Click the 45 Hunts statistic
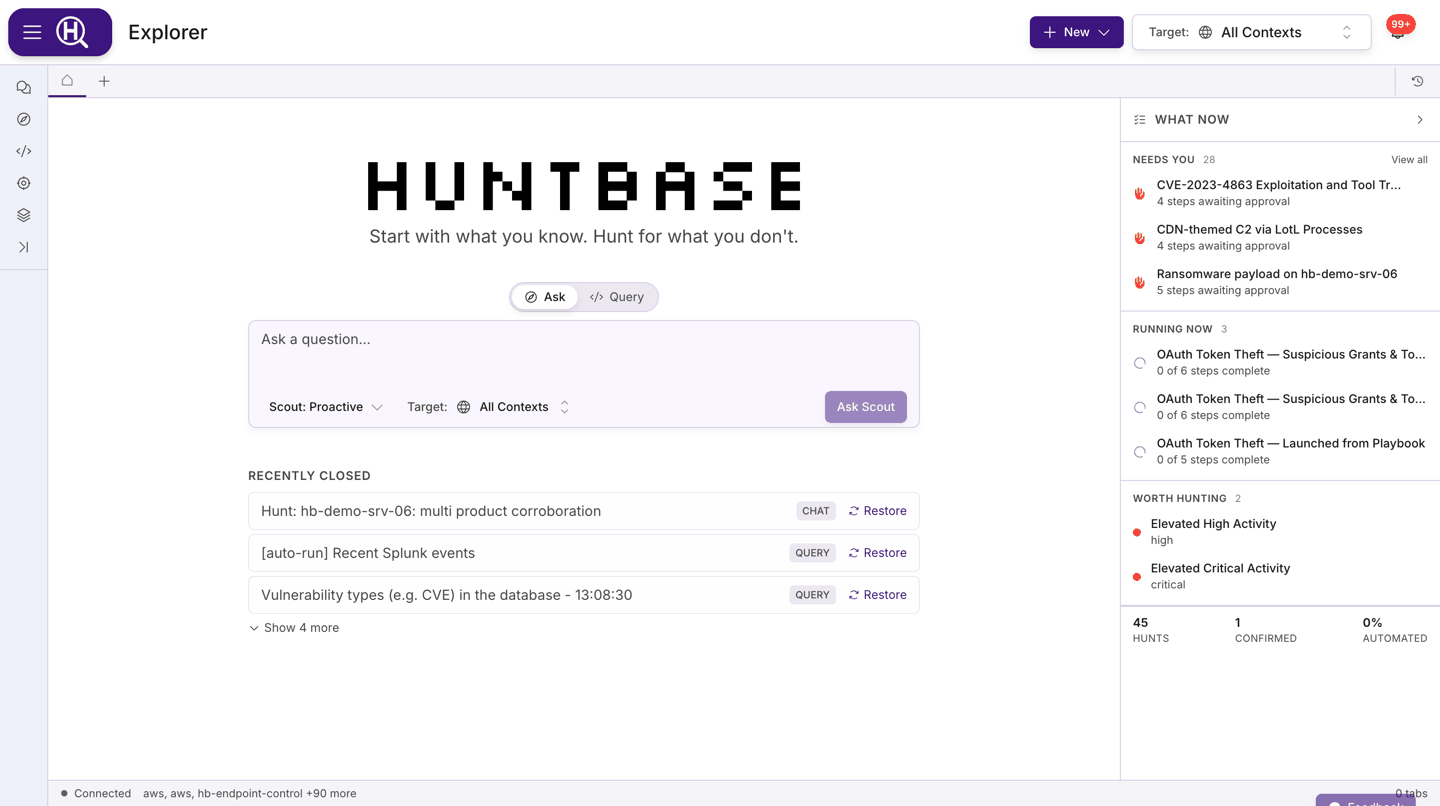This screenshot has height=806, width=1440. [1151, 630]
